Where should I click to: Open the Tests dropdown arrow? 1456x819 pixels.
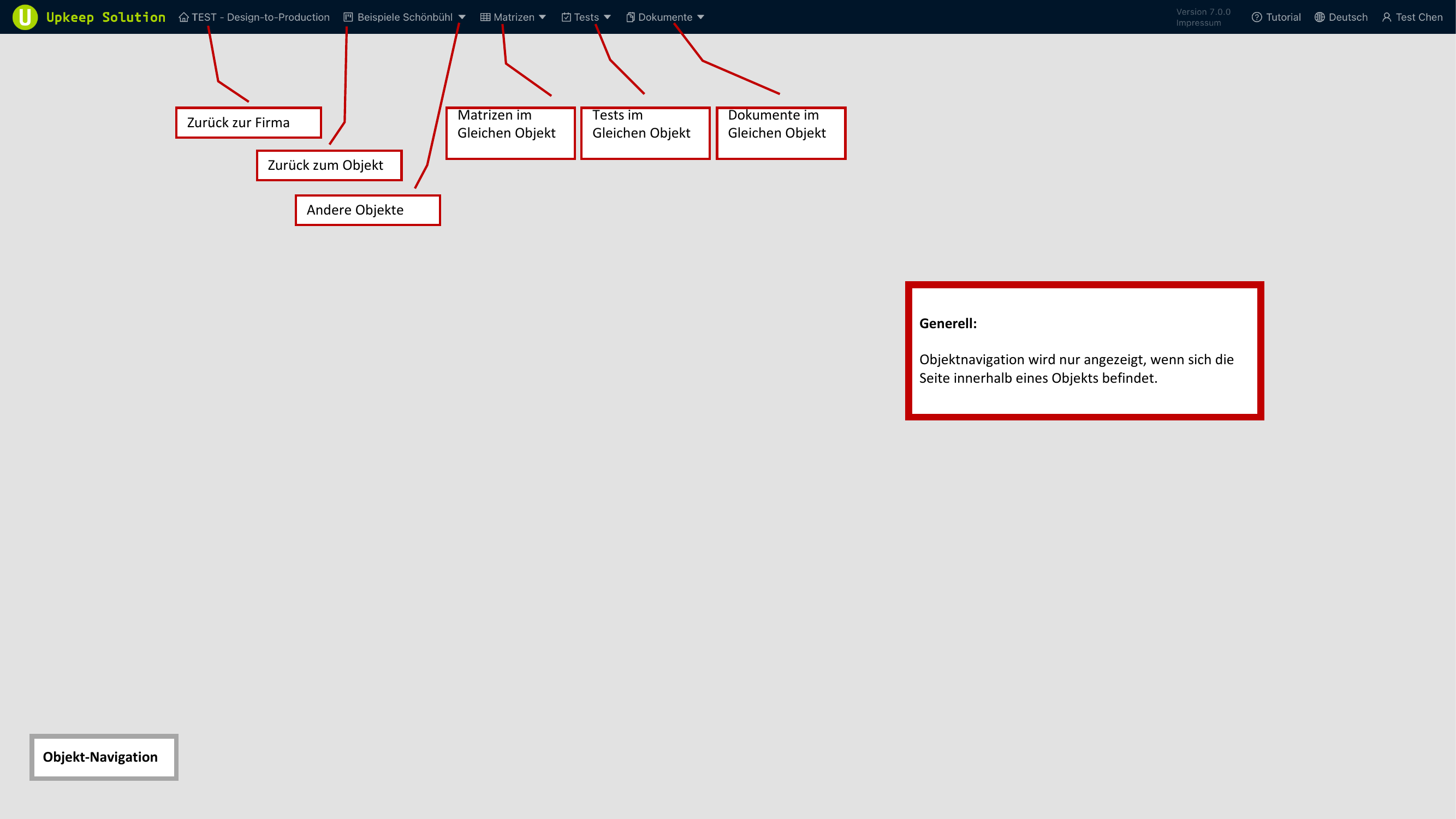click(607, 17)
